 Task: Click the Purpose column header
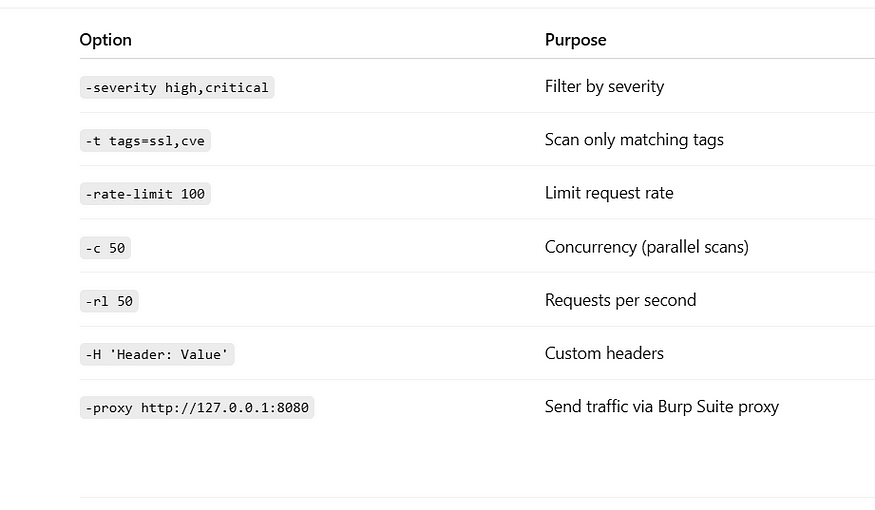tap(575, 40)
